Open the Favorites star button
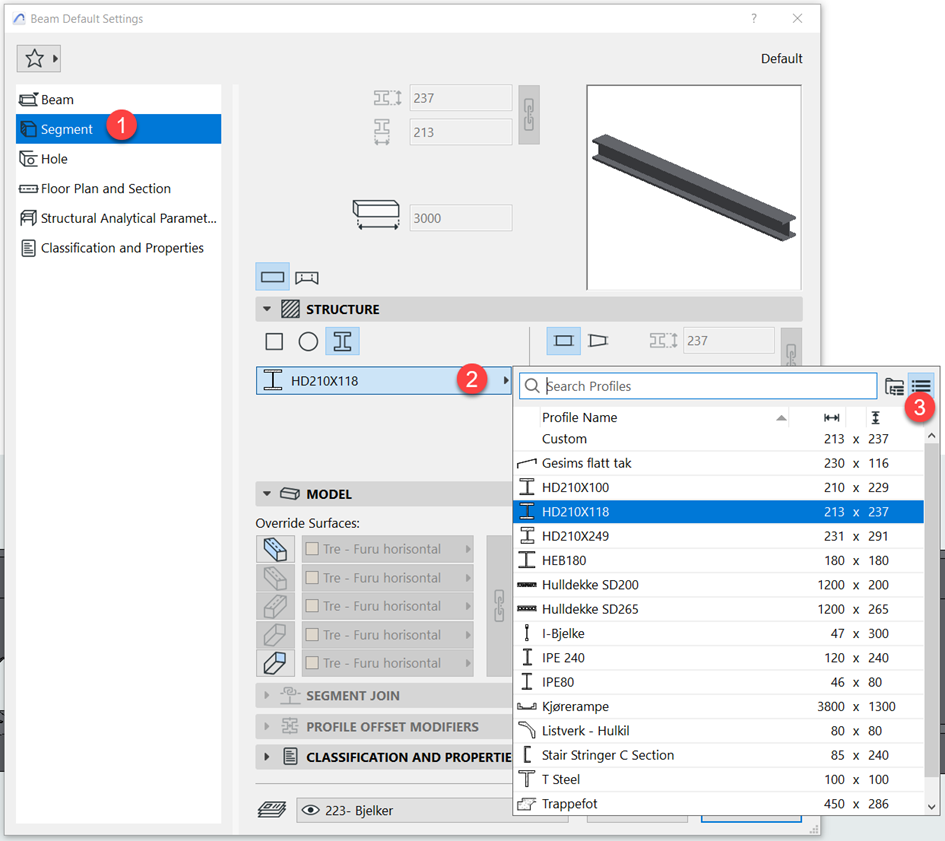The height and width of the screenshot is (841, 945). tap(39, 58)
